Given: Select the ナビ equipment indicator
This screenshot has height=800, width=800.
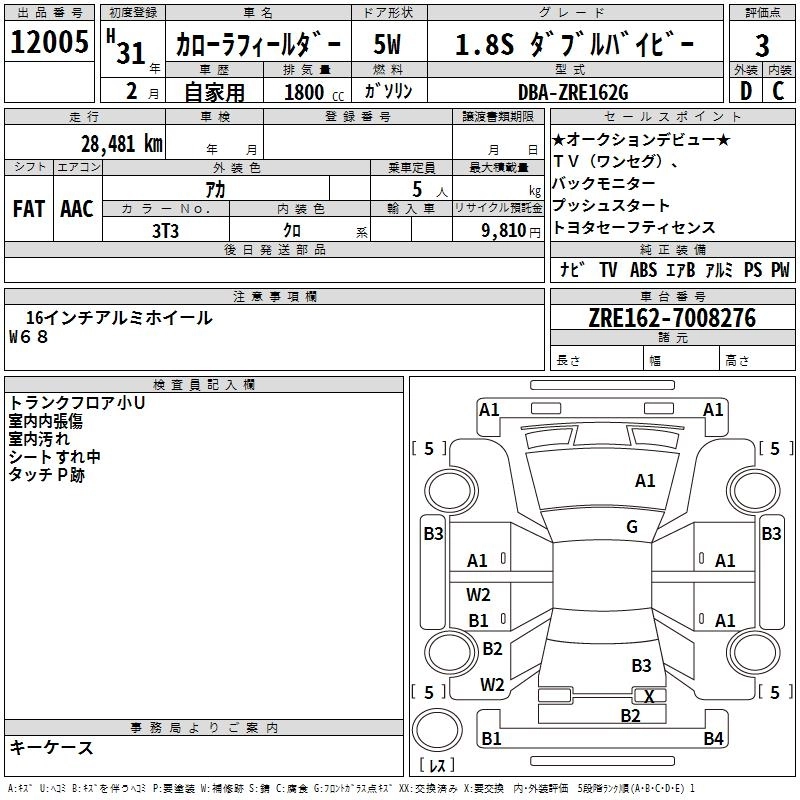Looking at the screenshot, I should pyautogui.click(x=572, y=269).
